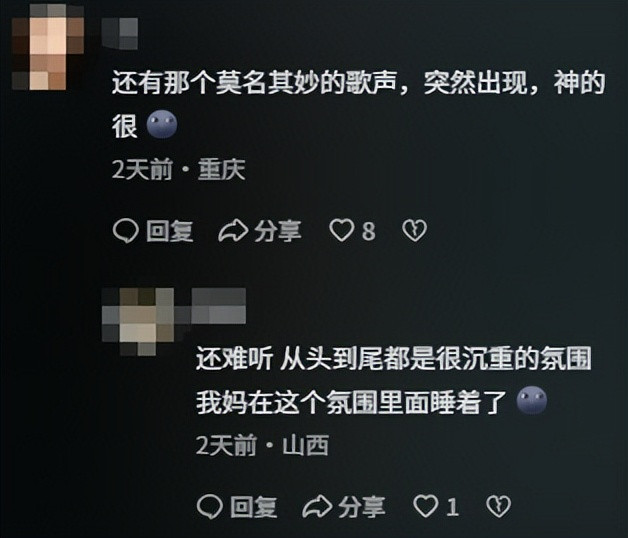Viewport: 628px width, 538px height.
Task: Click the share arrow icon under Chongqing comment
Action: tap(233, 231)
